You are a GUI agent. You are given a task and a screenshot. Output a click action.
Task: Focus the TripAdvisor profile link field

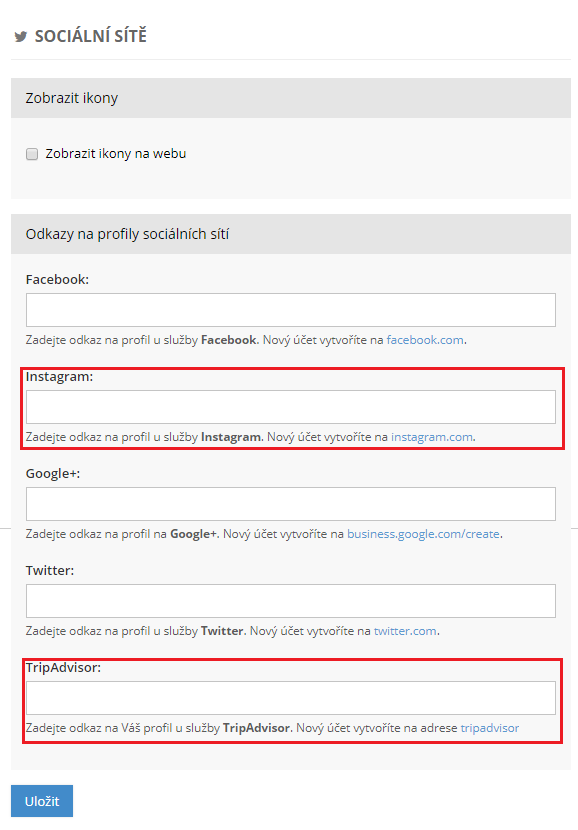(x=291, y=698)
